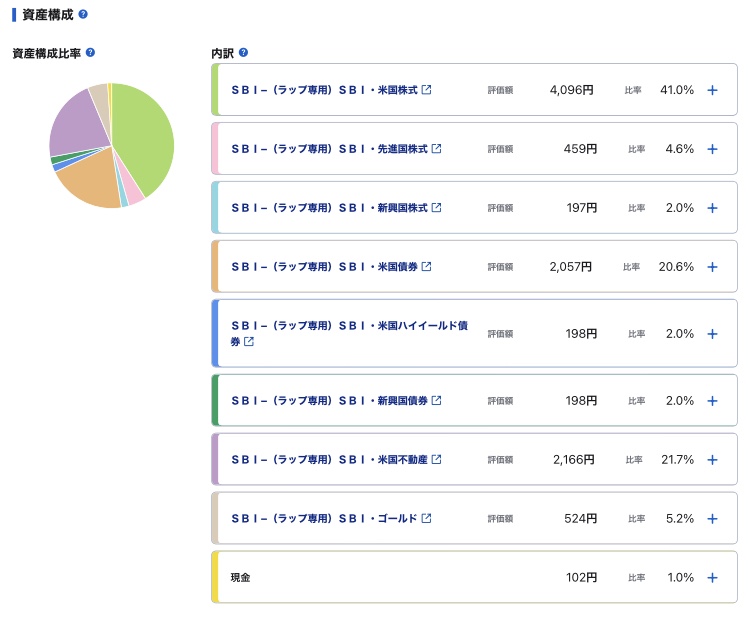Click the 現金 row label
750x627 pixels.
pyautogui.click(x=240, y=577)
